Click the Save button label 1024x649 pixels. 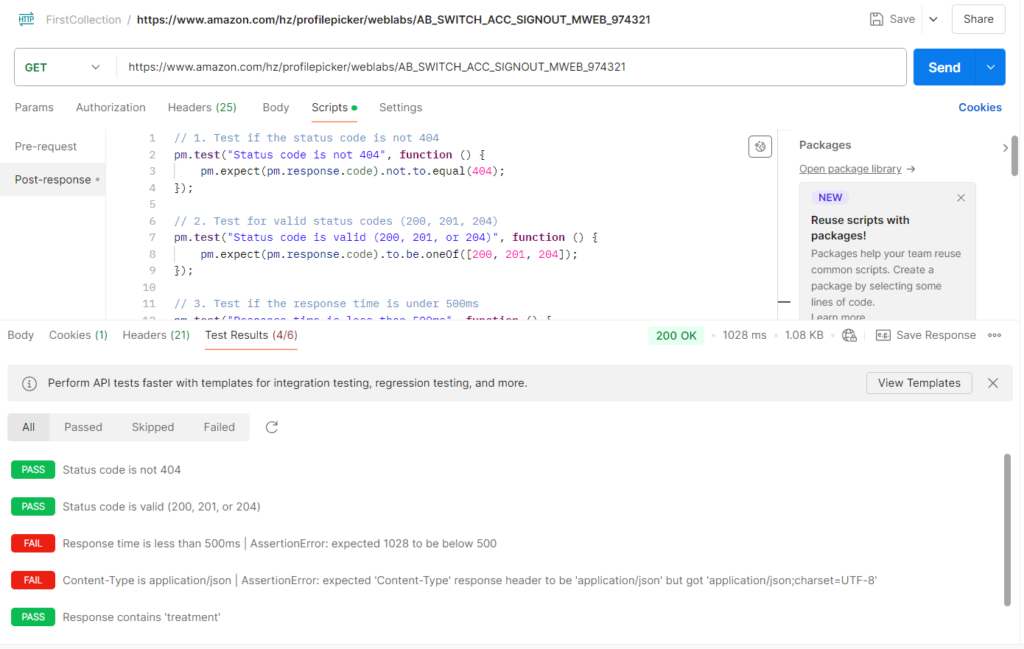coord(902,20)
